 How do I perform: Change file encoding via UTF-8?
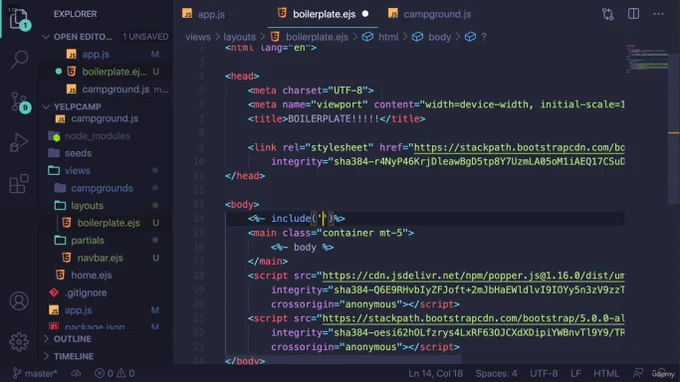[x=544, y=373]
